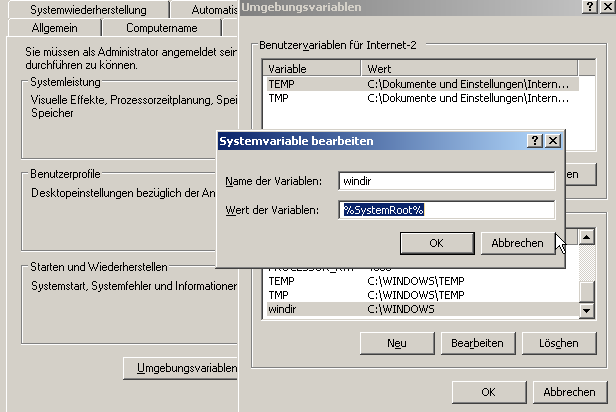Click the Neu button for system variables
This screenshot has height=412, width=616.
(x=396, y=343)
